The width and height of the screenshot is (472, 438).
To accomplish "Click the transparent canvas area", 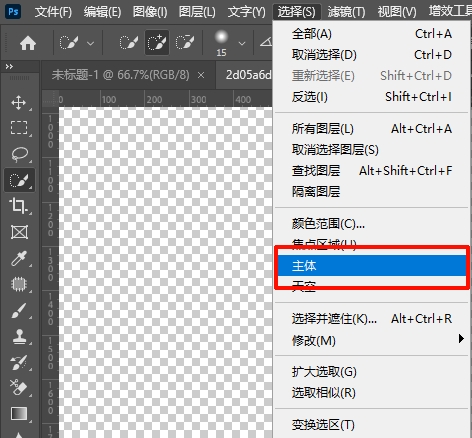I will pyautogui.click(x=166, y=272).
